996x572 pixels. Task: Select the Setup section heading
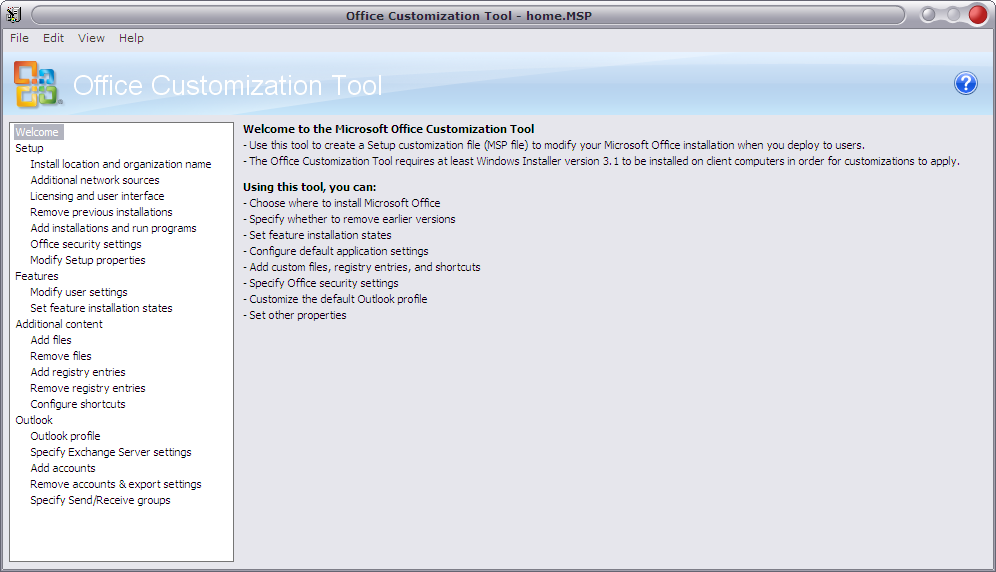pos(29,148)
